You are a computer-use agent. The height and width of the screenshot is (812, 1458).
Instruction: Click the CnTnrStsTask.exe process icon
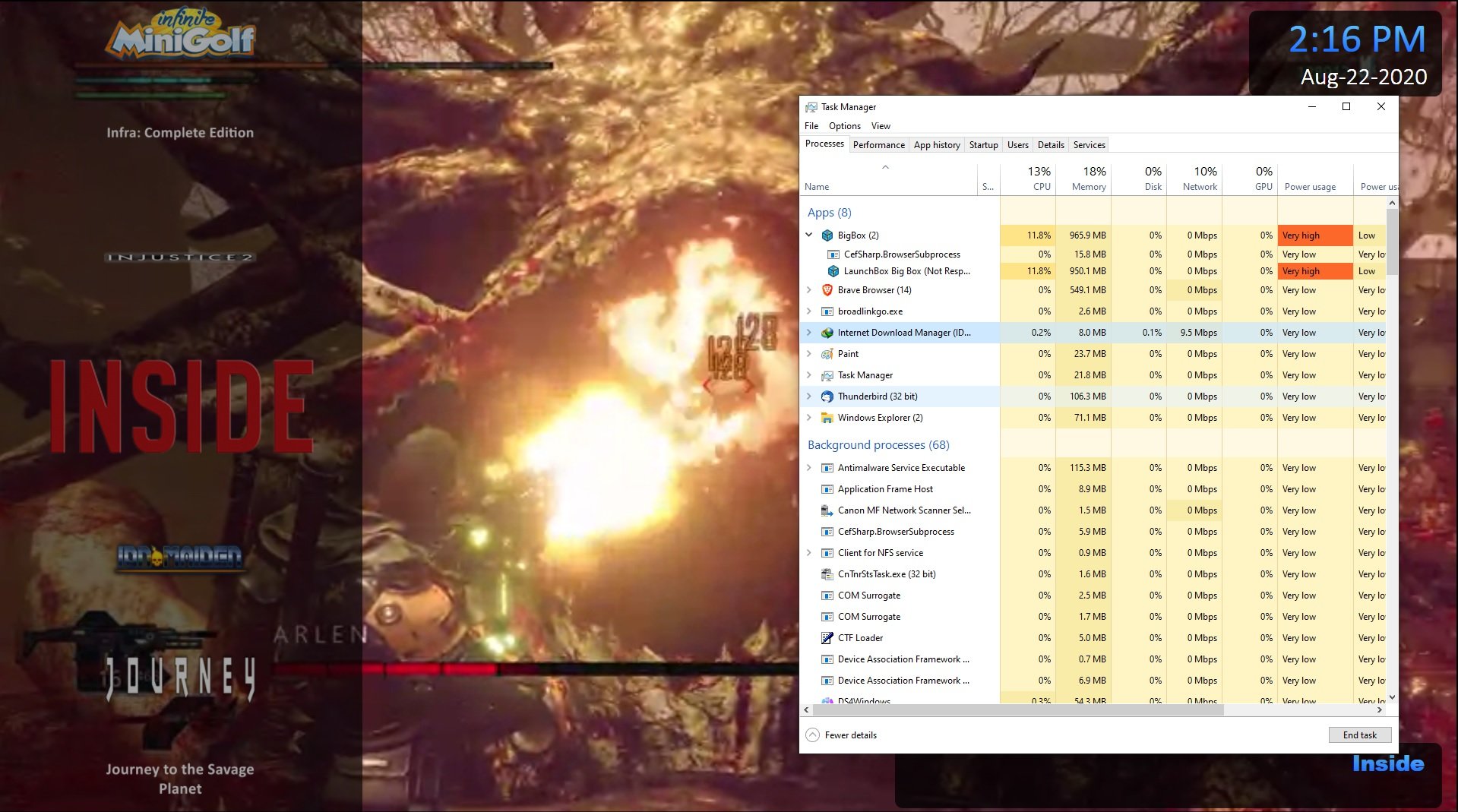pos(827,574)
